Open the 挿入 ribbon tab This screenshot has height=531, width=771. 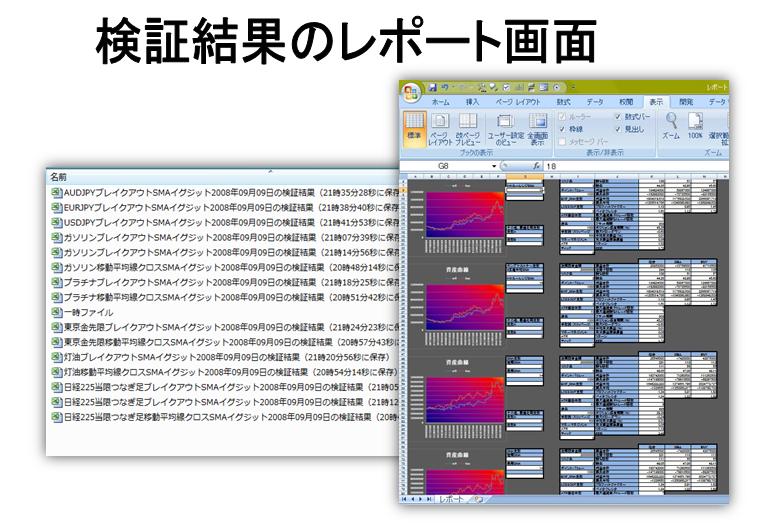pos(473,102)
